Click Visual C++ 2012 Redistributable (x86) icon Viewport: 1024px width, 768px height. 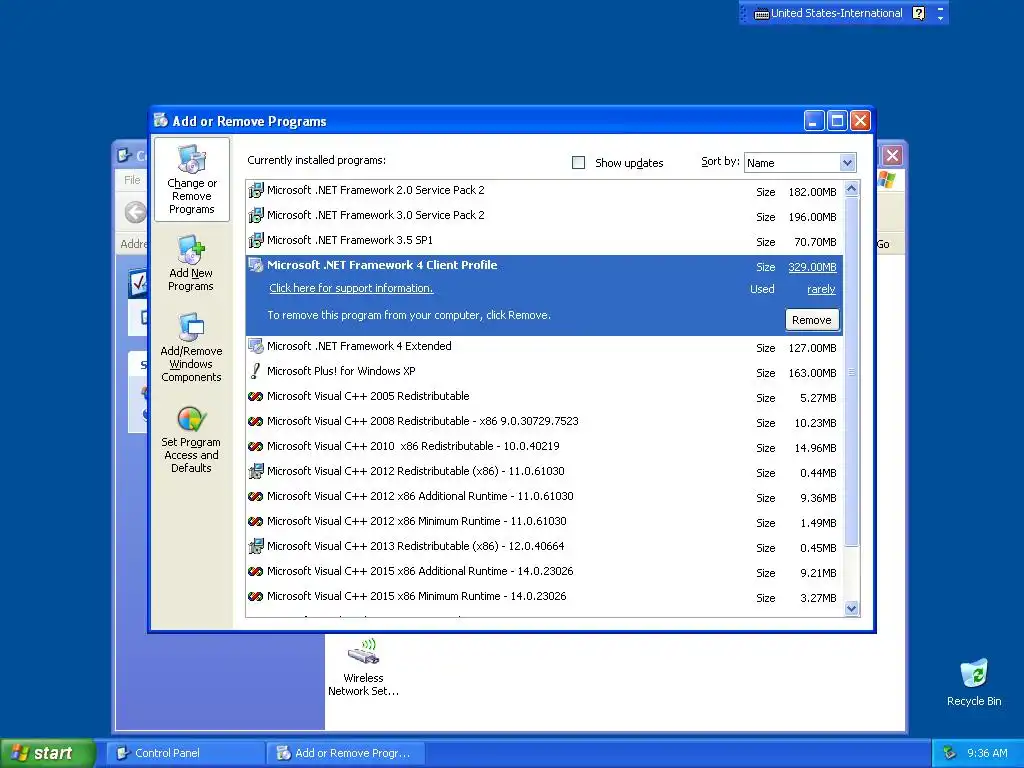(x=256, y=471)
